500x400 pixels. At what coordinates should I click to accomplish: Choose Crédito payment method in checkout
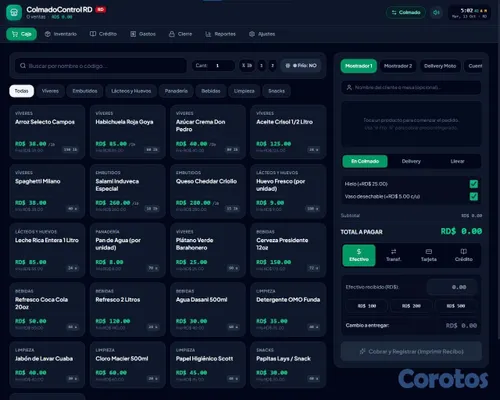click(x=464, y=255)
